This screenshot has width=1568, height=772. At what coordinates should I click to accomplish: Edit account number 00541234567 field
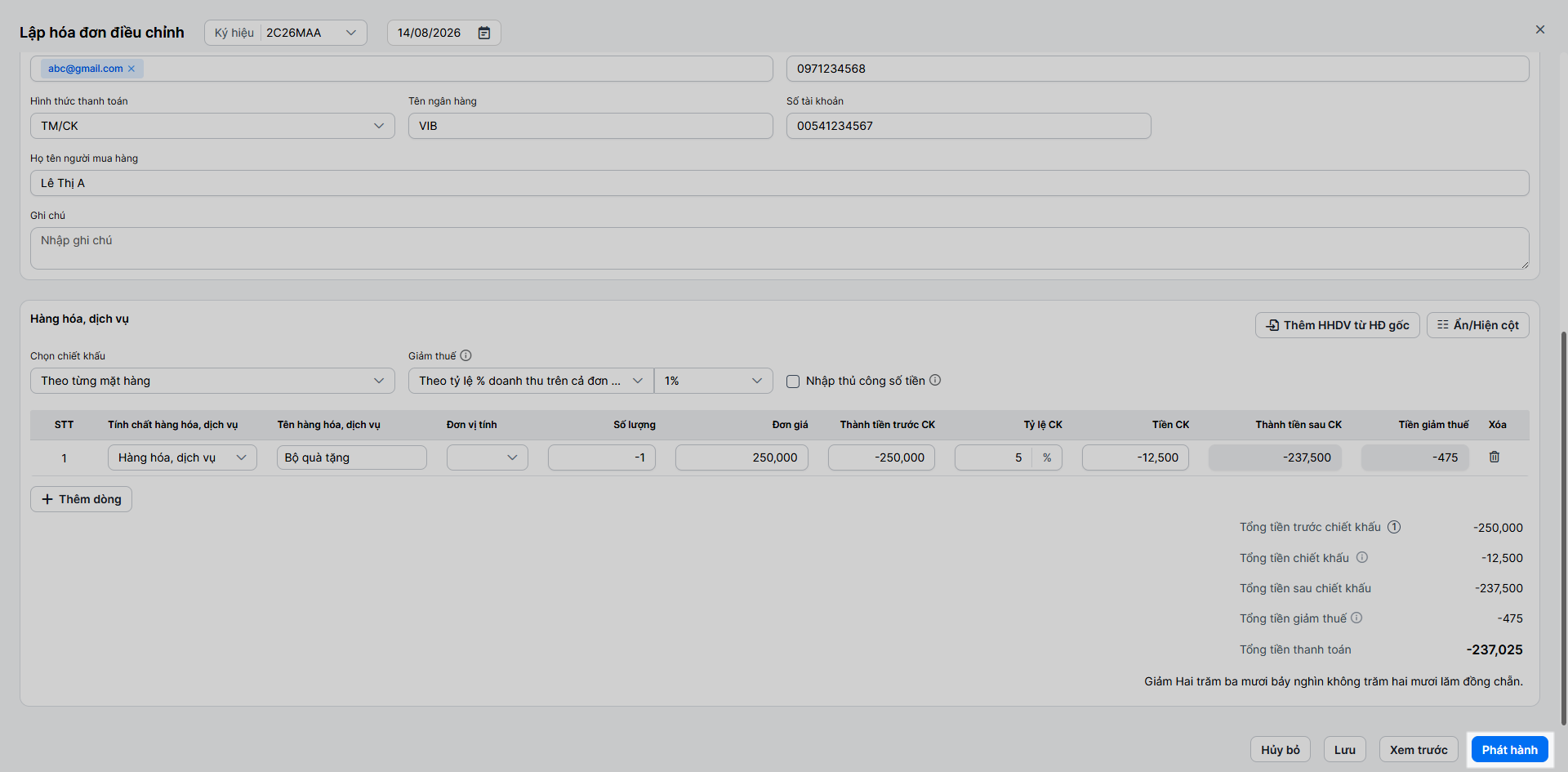tap(969, 126)
